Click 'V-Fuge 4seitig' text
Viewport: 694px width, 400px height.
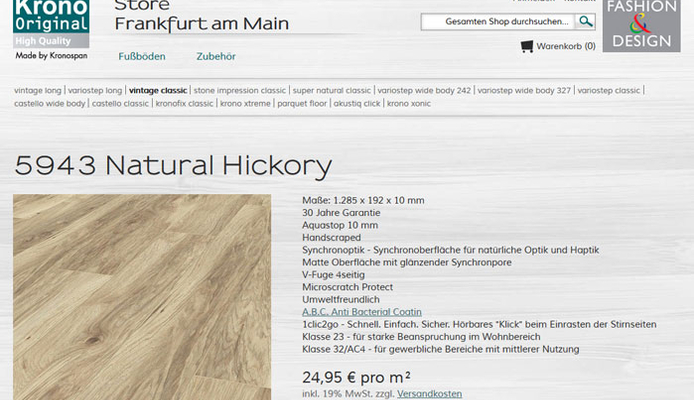click(333, 275)
